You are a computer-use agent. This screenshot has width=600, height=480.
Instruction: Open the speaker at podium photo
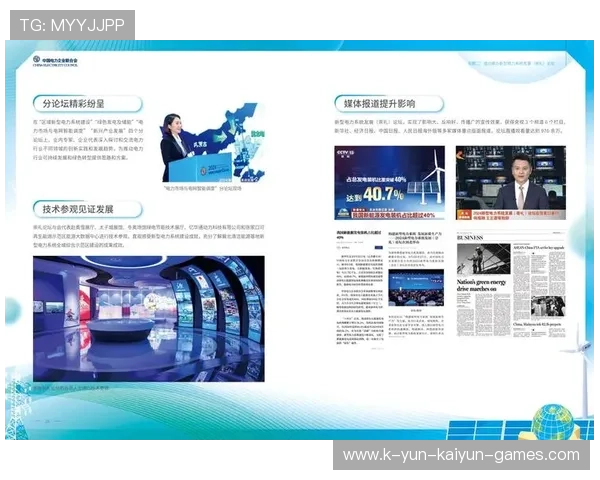tap(213, 142)
